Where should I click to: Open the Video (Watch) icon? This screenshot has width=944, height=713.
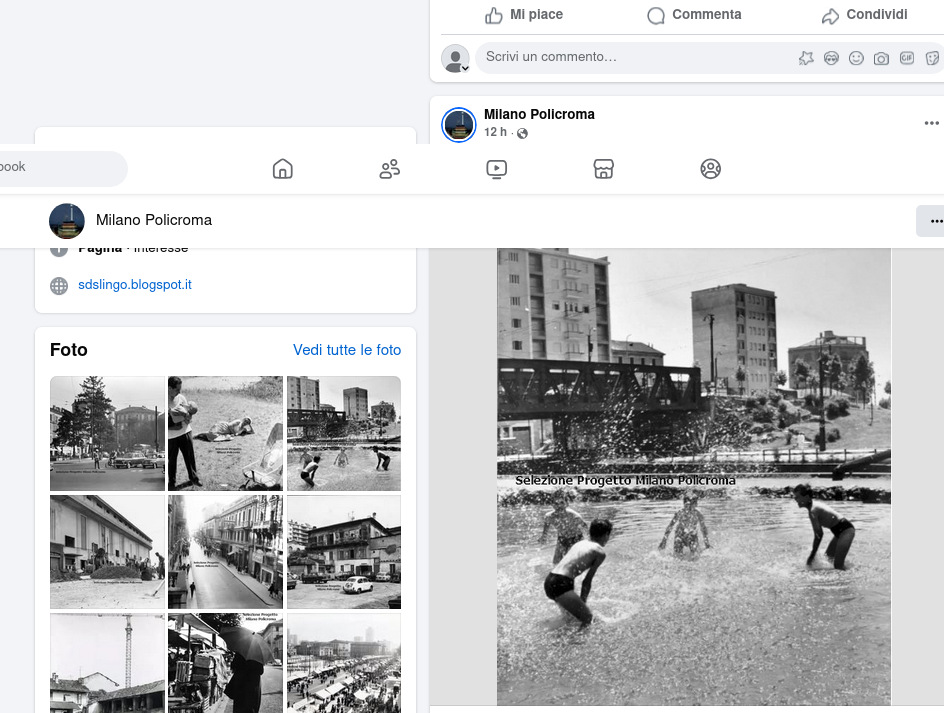pos(497,169)
